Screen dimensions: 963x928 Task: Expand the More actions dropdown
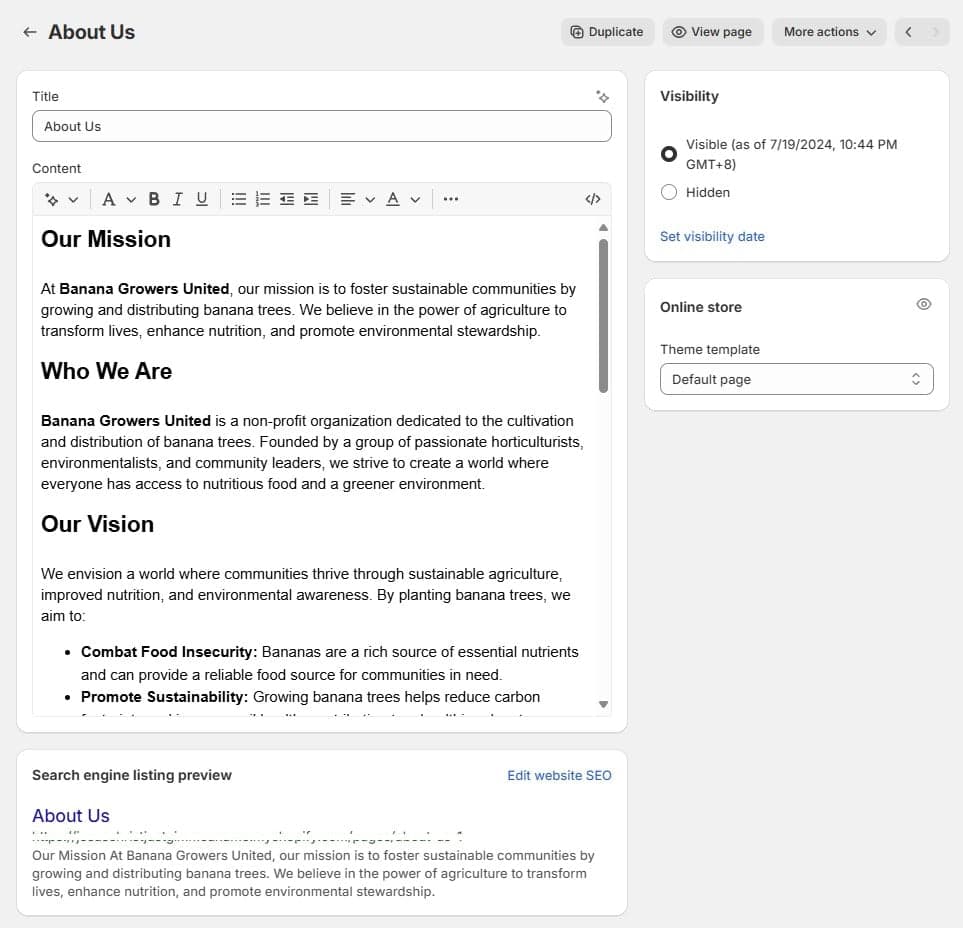point(829,32)
